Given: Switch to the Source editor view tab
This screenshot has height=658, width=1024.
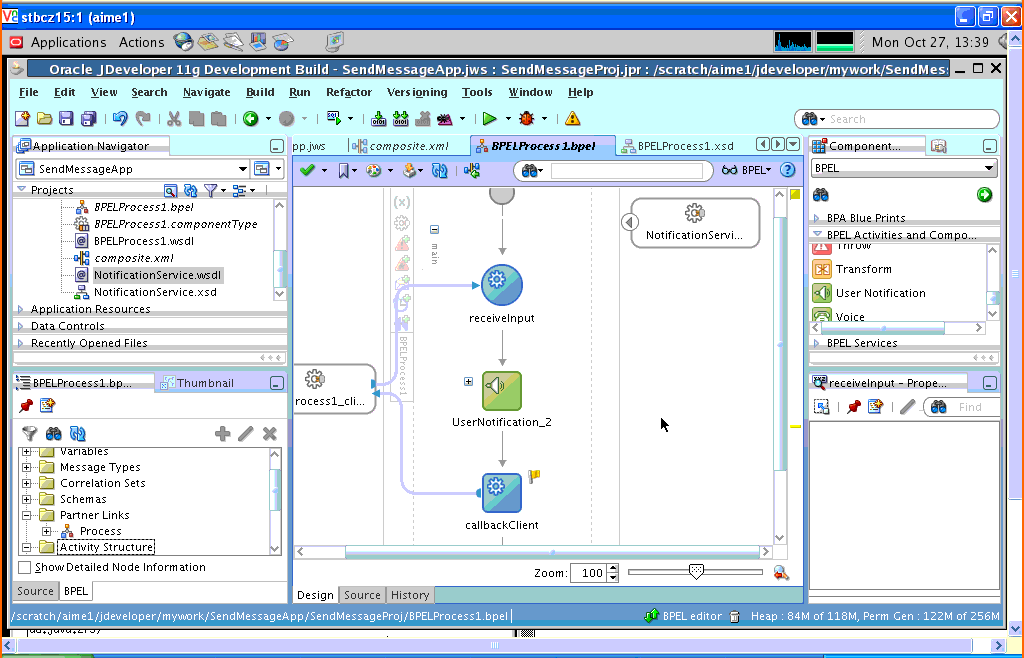Looking at the screenshot, I should tap(362, 595).
